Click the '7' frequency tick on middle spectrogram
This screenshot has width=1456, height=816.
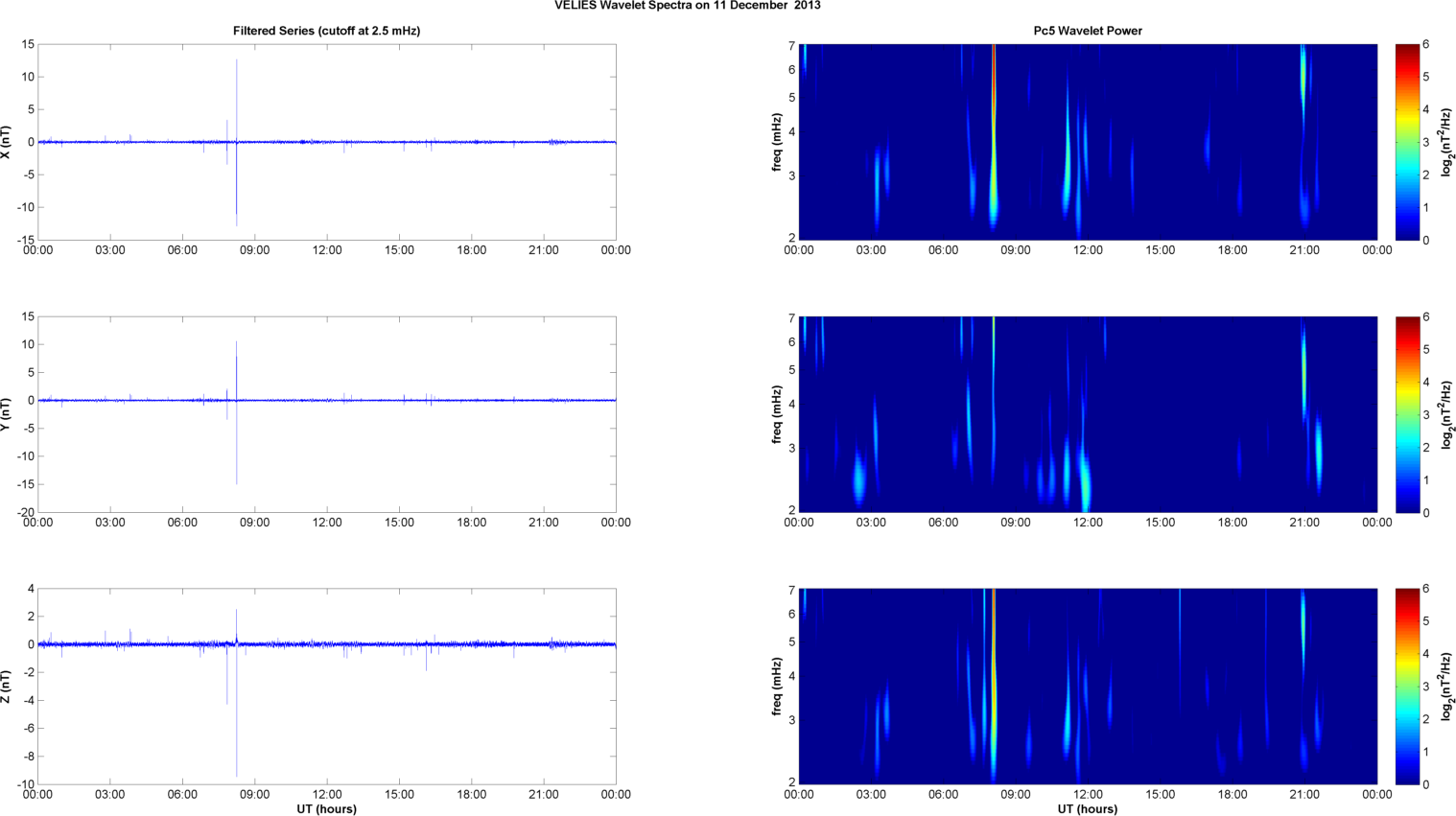(792, 318)
